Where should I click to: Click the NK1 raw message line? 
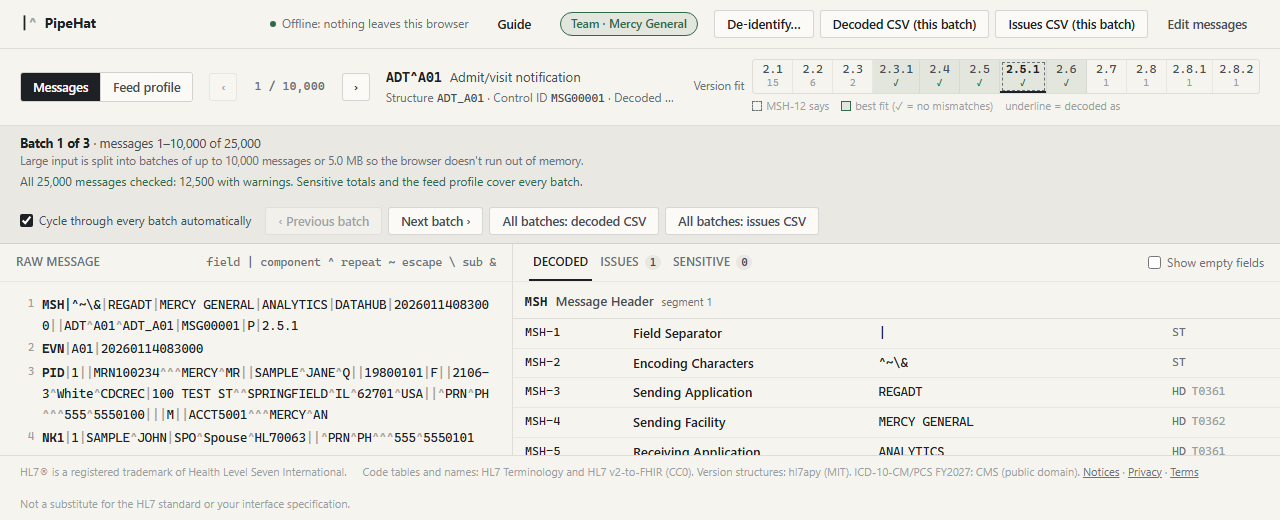point(258,437)
